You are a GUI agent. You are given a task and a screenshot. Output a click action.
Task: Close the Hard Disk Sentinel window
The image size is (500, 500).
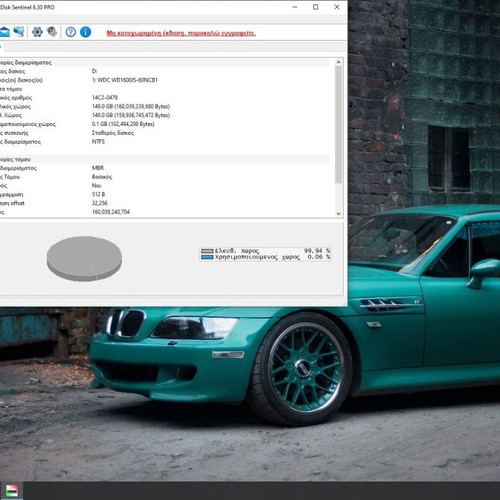[337, 7]
